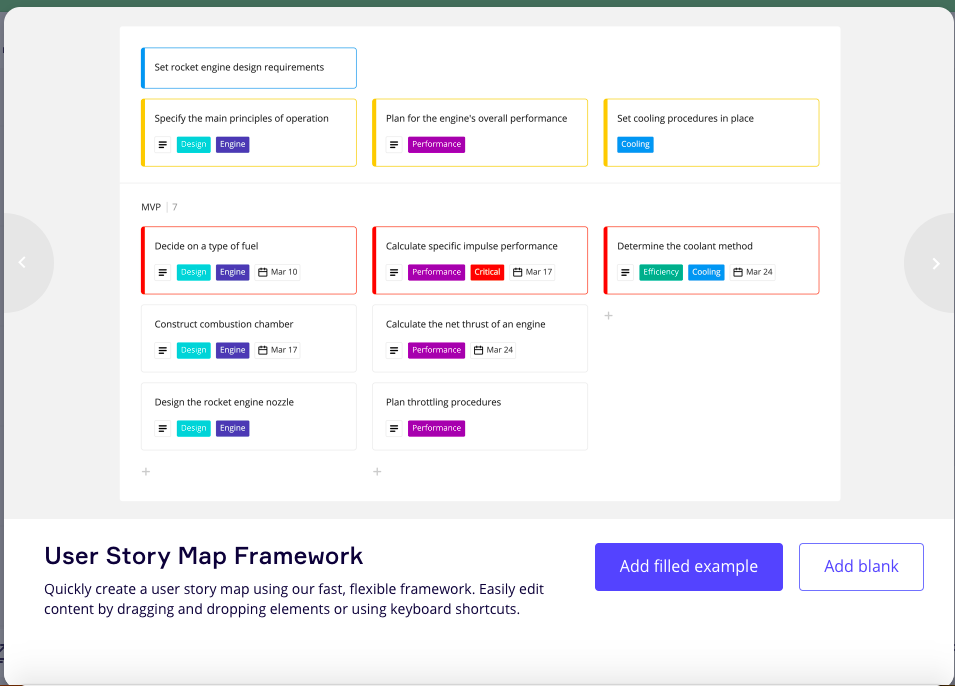Click description icon on 'Plan throttling procedures' card
Image resolution: width=955 pixels, height=686 pixels.
click(394, 428)
